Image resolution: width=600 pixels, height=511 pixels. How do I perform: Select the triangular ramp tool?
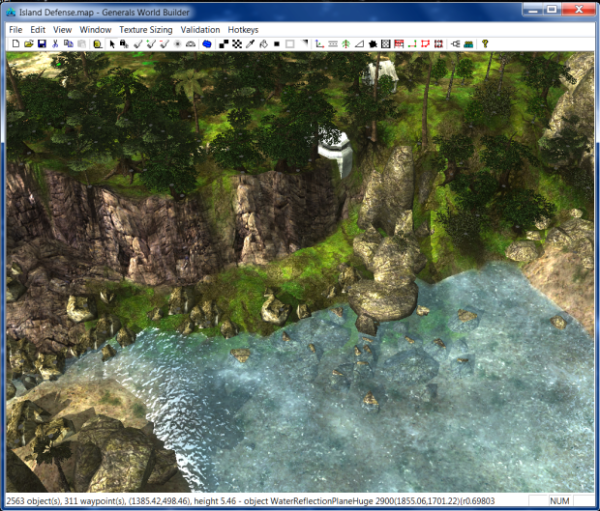click(359, 44)
